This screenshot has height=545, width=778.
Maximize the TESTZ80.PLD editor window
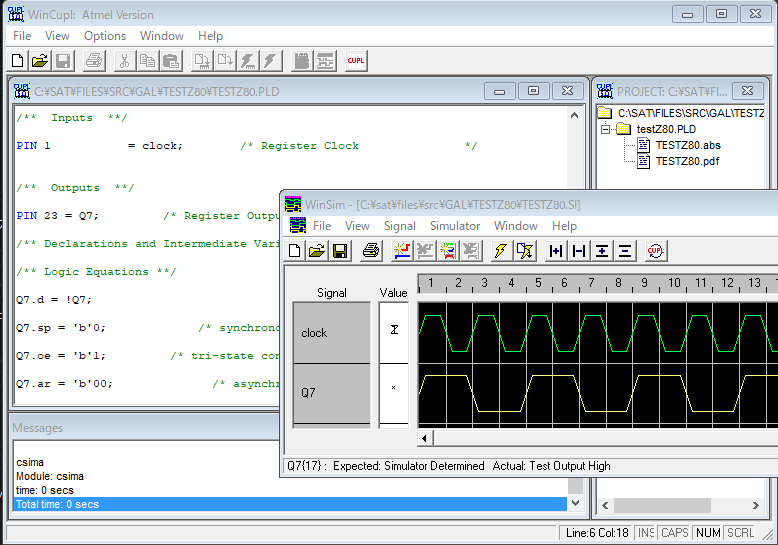click(533, 91)
